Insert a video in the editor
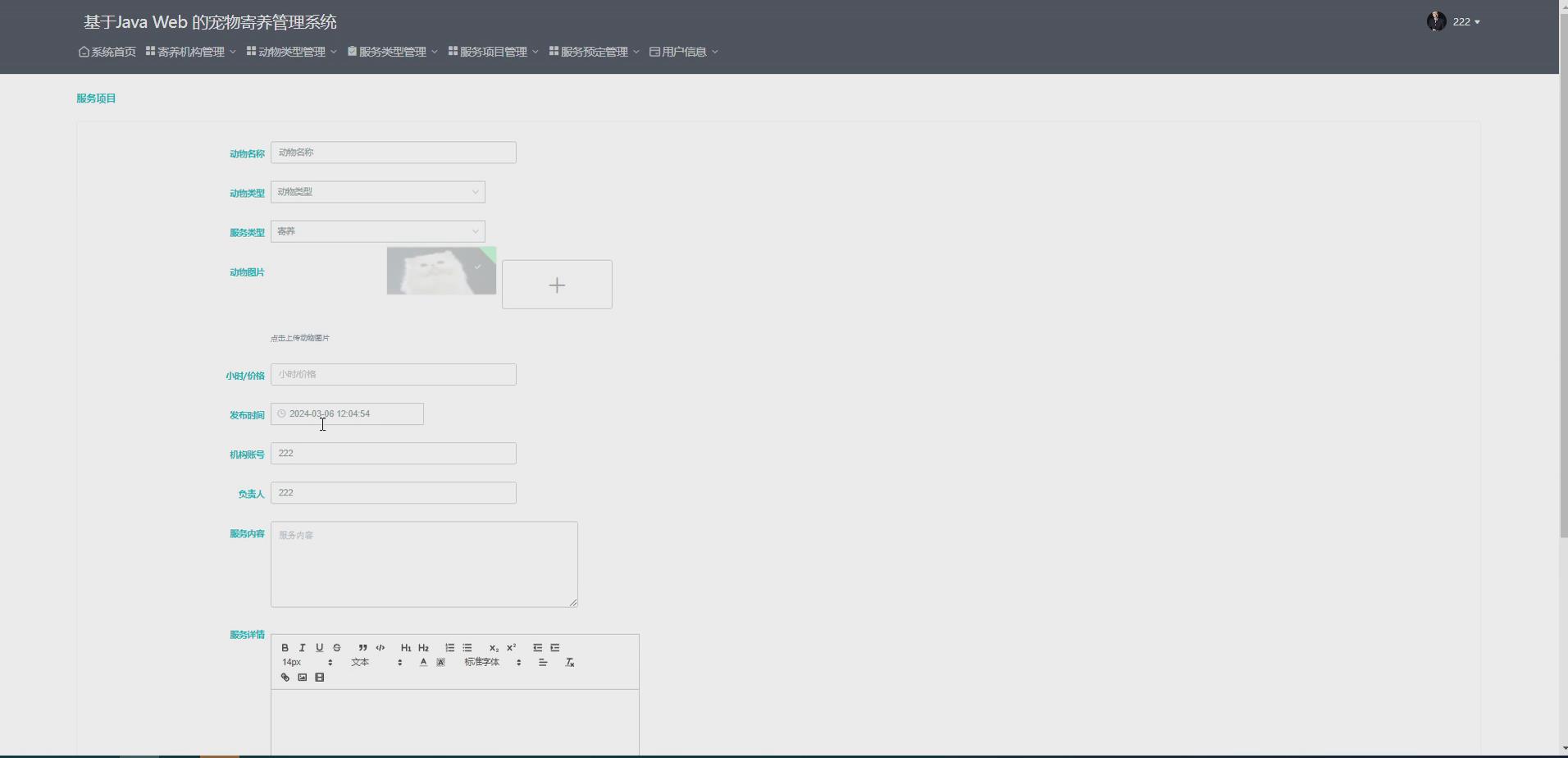Image resolution: width=1568 pixels, height=758 pixels. pyautogui.click(x=319, y=677)
